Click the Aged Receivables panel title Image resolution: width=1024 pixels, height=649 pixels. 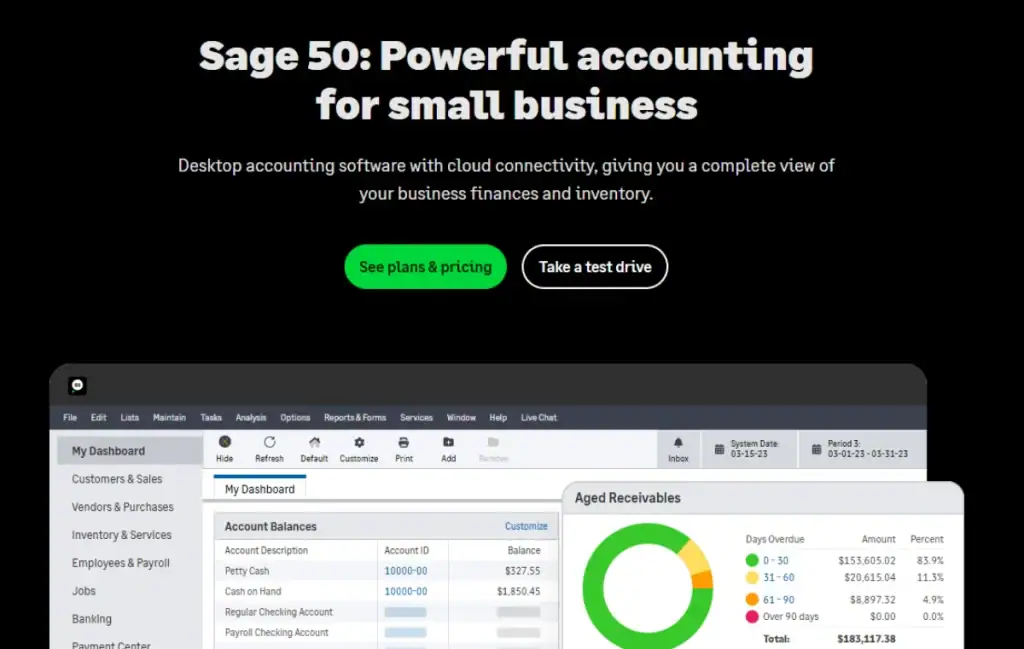(627, 498)
